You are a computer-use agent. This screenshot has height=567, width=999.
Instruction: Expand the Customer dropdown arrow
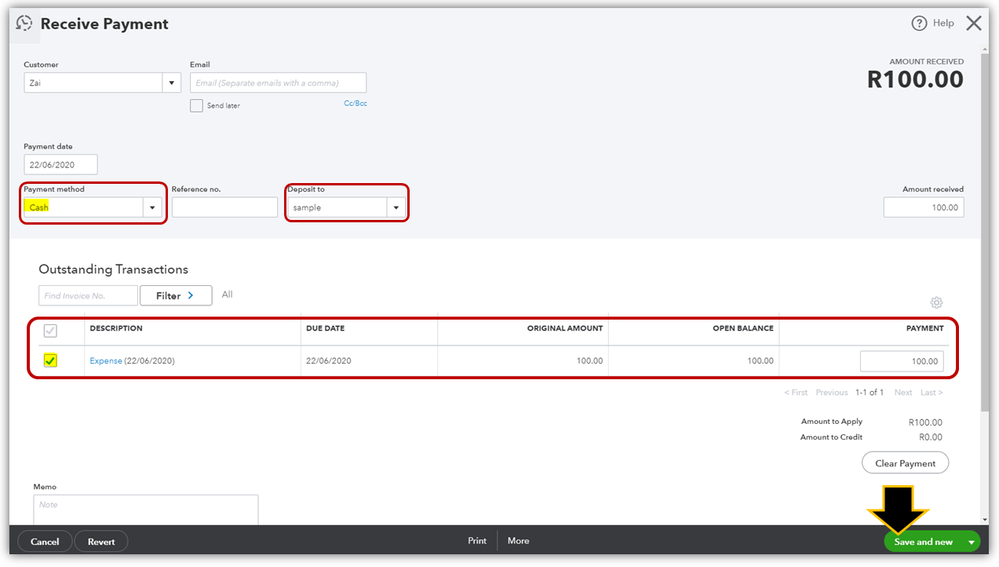171,83
